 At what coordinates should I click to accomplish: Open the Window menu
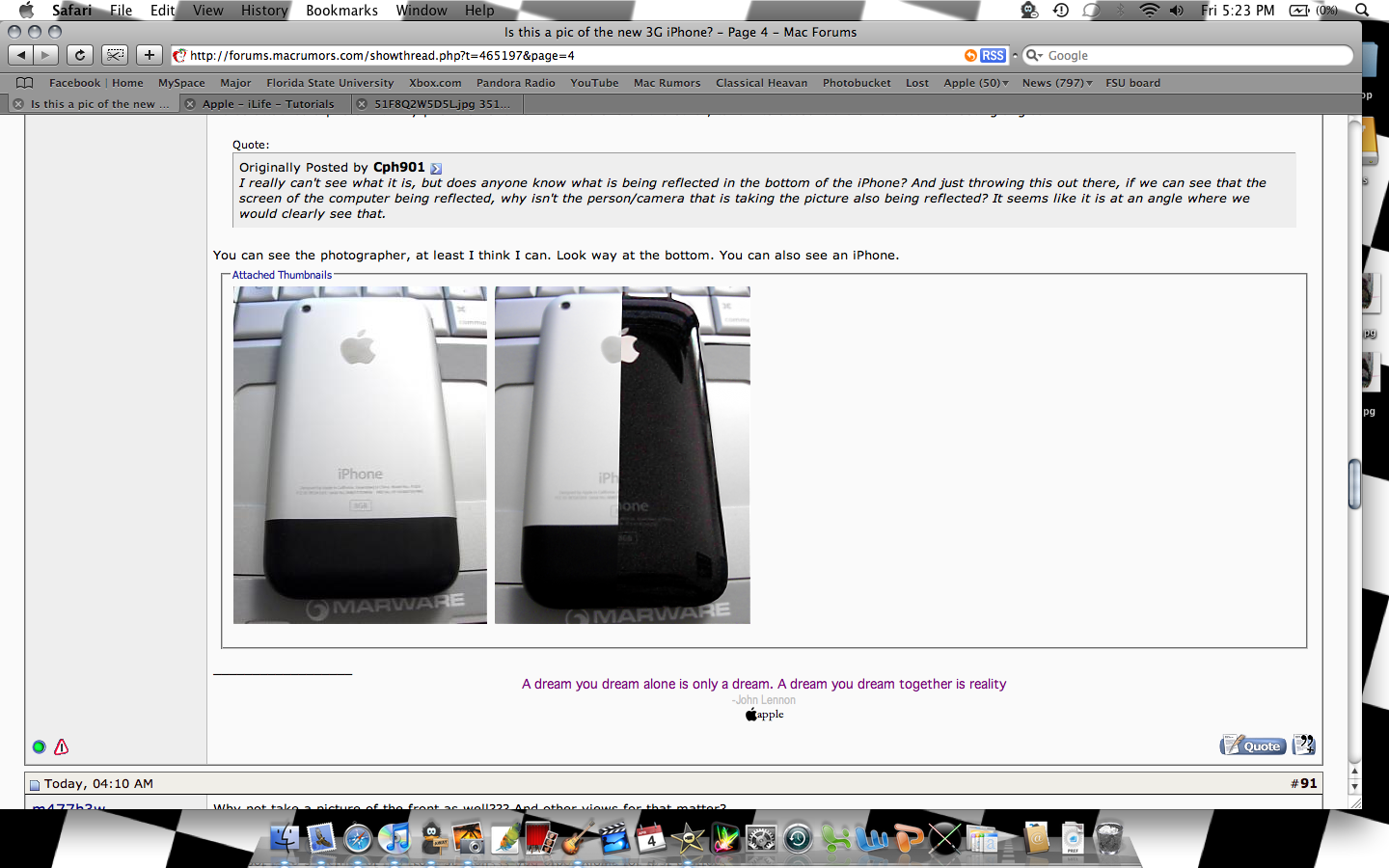422,11
